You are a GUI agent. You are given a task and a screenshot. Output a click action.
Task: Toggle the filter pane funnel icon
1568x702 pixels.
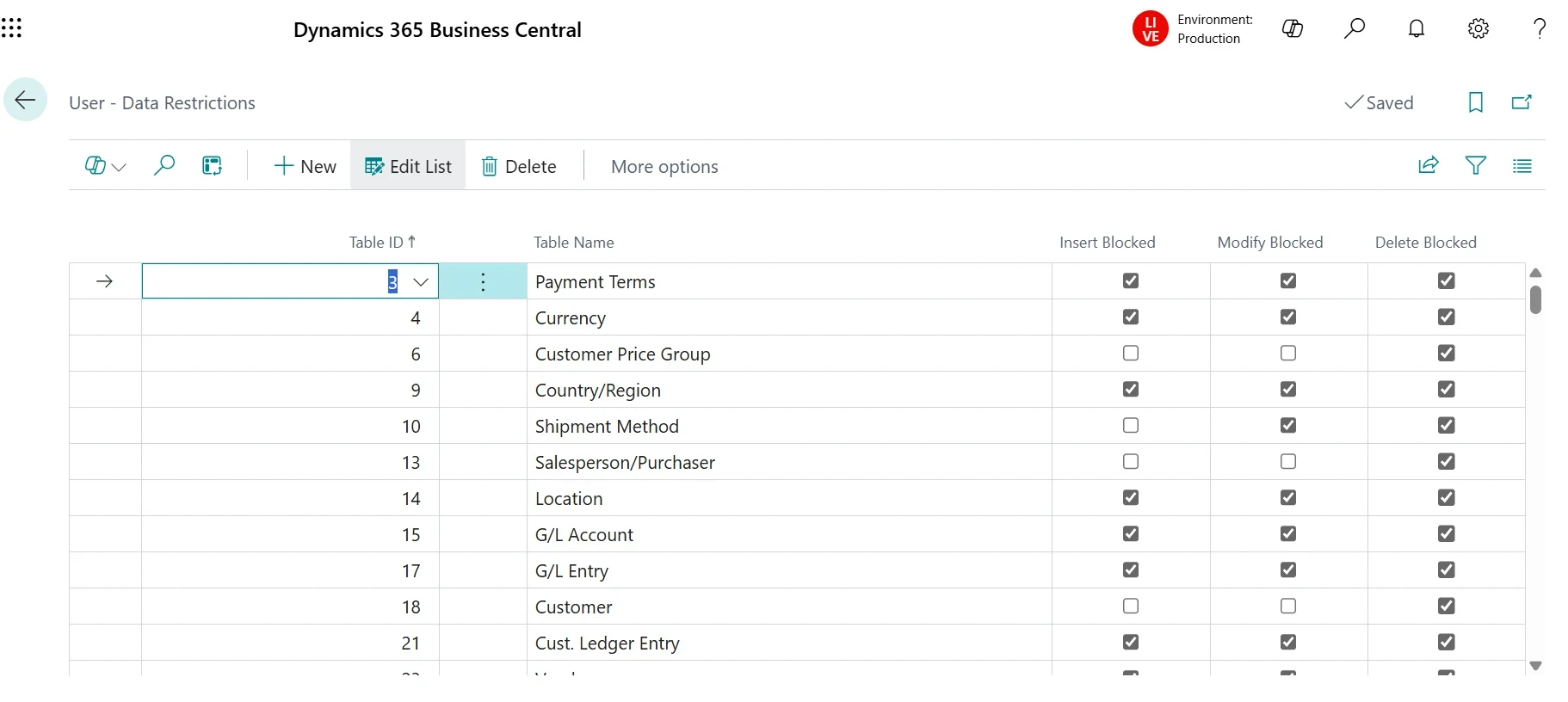(x=1476, y=165)
